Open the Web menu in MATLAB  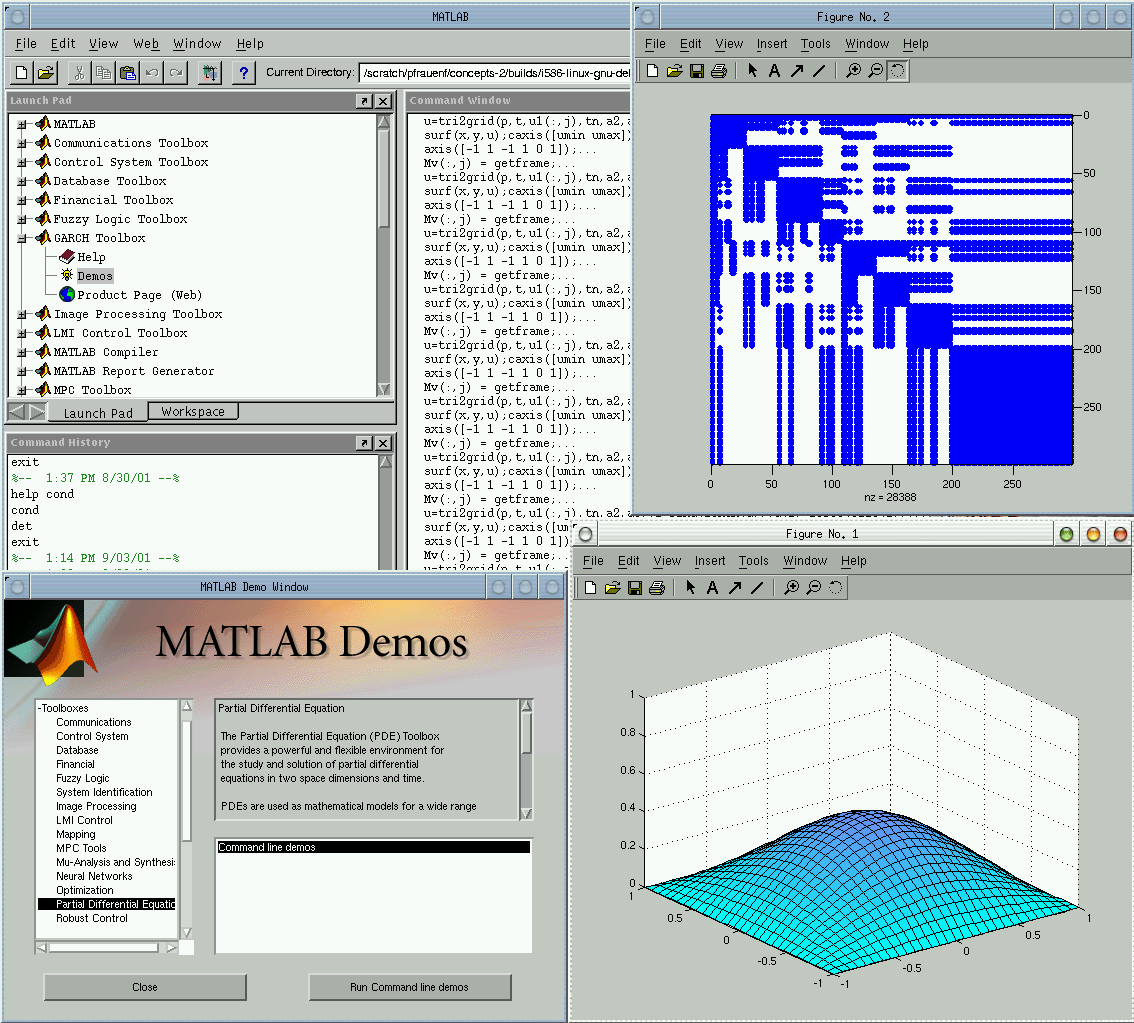[x=146, y=44]
